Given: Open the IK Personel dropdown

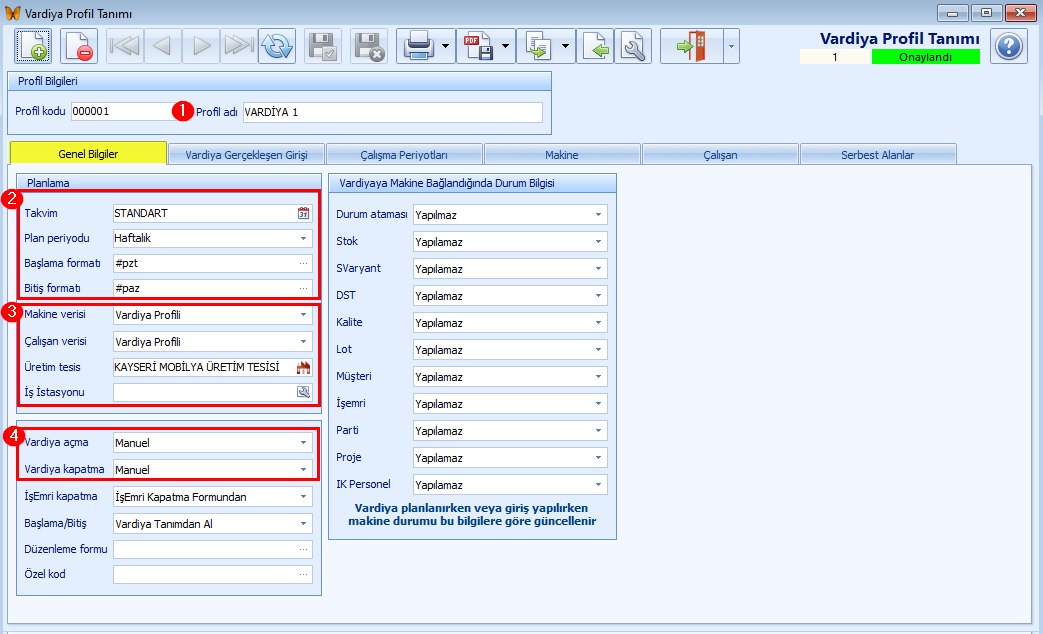Looking at the screenshot, I should (x=598, y=485).
